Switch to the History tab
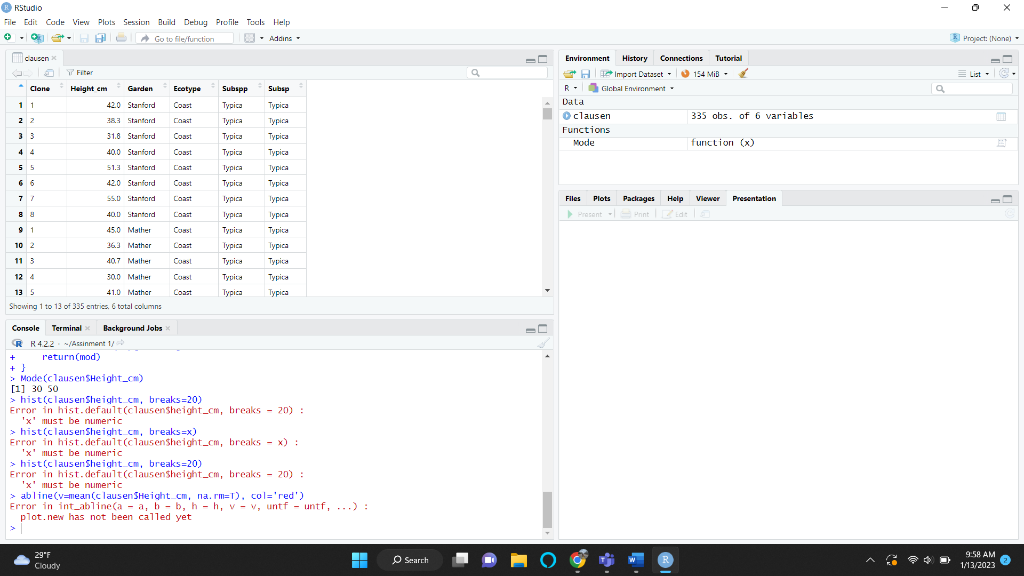 [634, 58]
